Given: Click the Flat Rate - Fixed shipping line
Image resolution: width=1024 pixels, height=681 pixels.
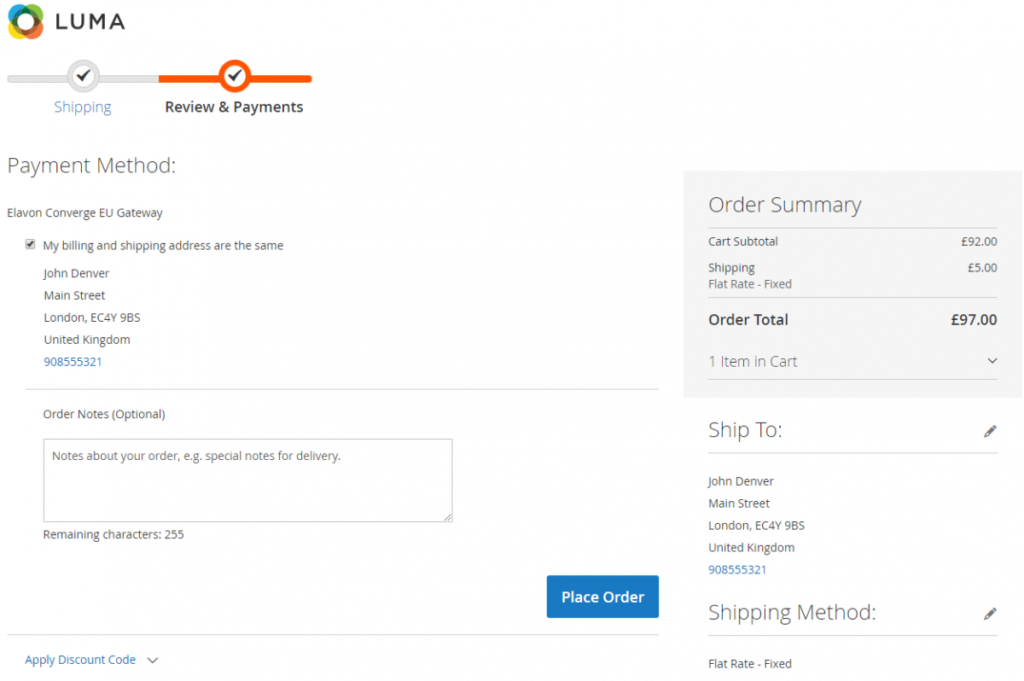Looking at the screenshot, I should (x=750, y=663).
